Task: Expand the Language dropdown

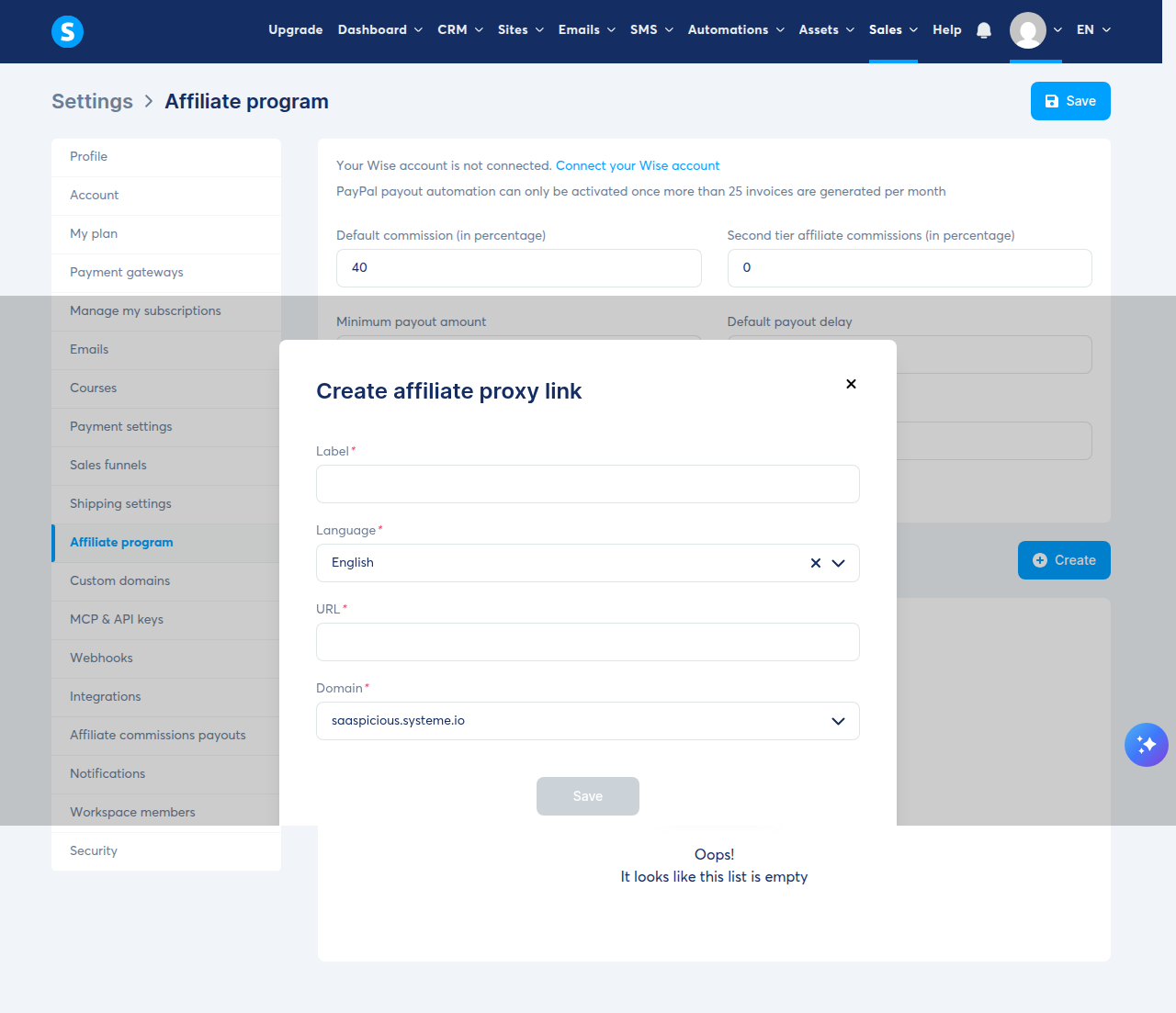Action: coord(838,563)
